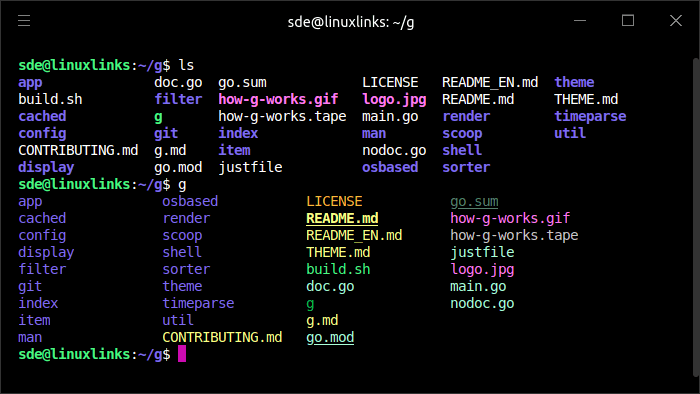Click the how-g-works.tape entry in g output
This screenshot has height=394, width=700.
(514, 236)
